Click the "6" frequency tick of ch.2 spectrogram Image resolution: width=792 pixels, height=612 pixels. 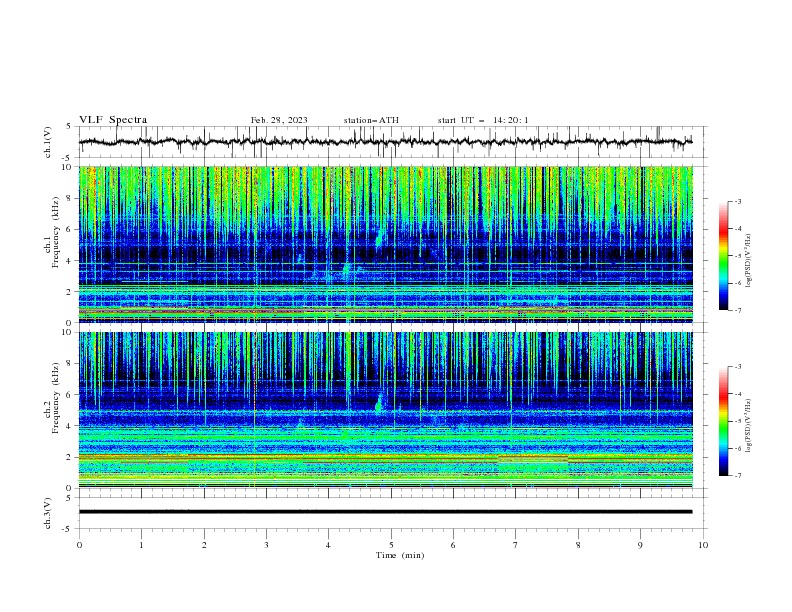coord(71,395)
